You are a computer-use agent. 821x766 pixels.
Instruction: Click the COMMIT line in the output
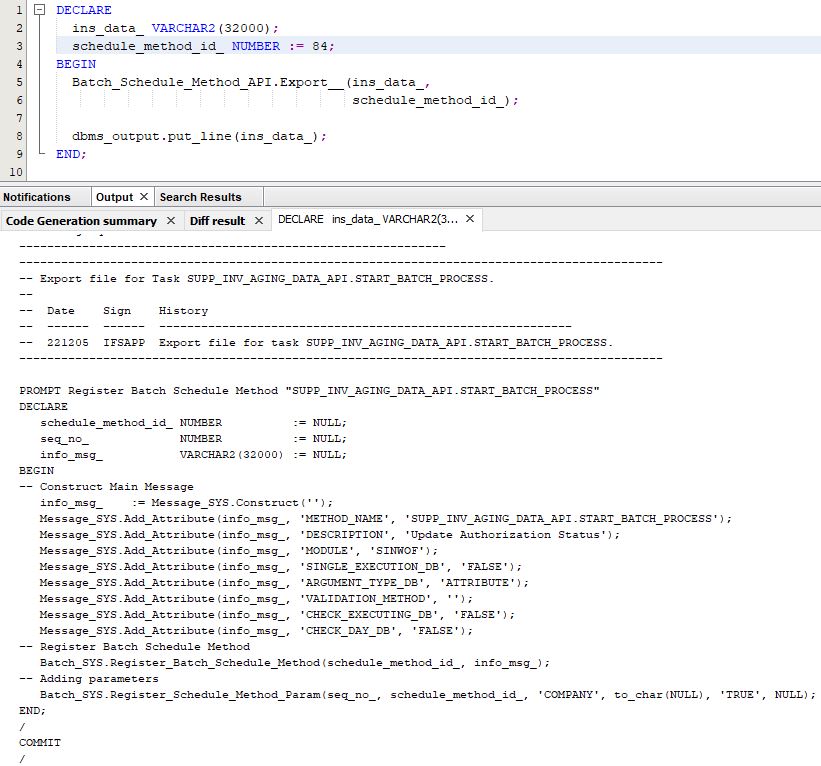tap(40, 743)
